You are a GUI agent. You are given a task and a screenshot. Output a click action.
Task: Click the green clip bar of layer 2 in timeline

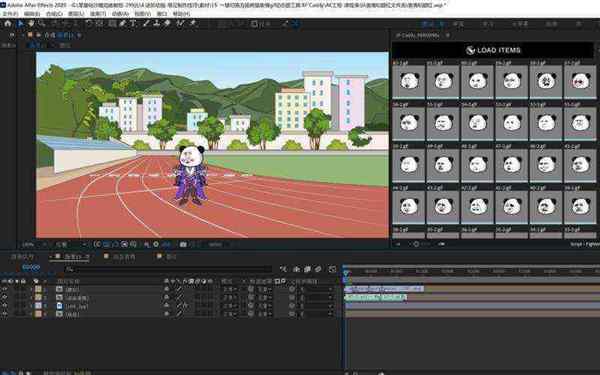tap(376, 297)
